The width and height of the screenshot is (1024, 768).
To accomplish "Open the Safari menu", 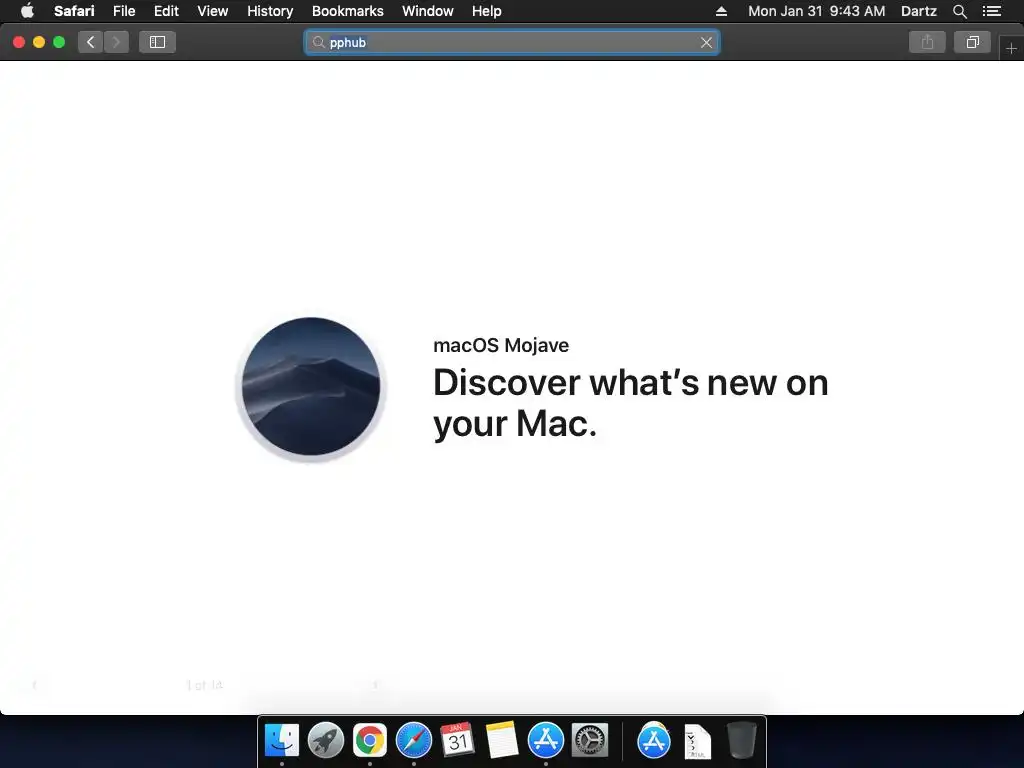I will click(x=74, y=11).
